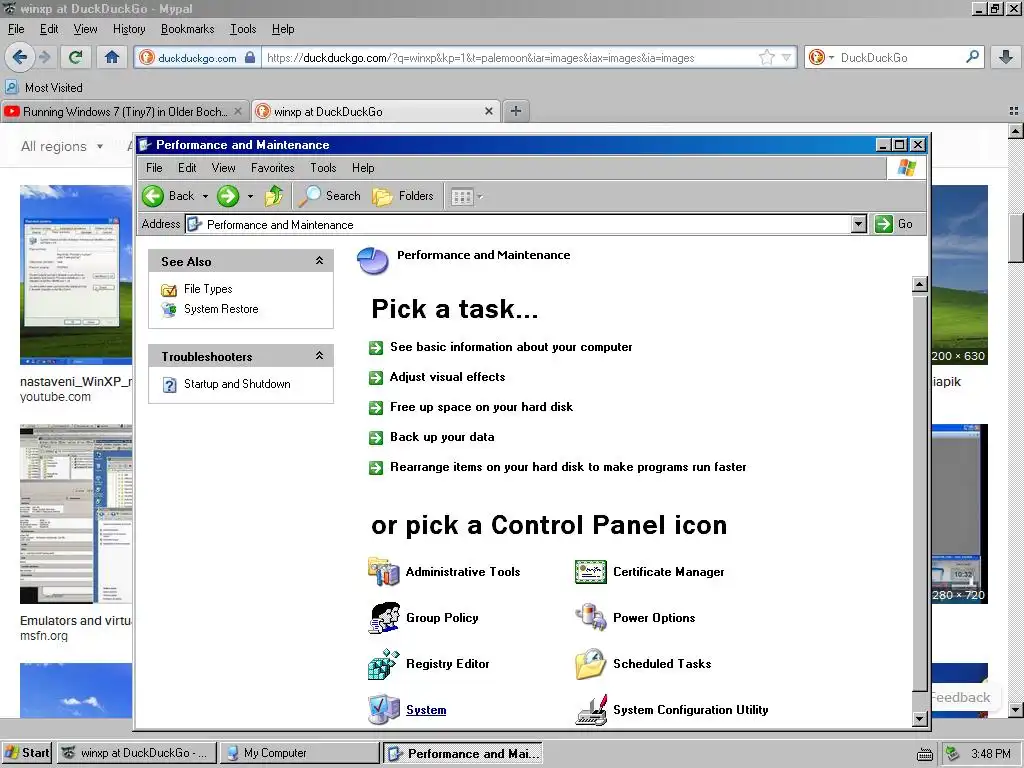Screen dimensions: 1024x768
Task: Switch to the Running Windows 7 YouTube tab
Action: pyautogui.click(x=124, y=112)
